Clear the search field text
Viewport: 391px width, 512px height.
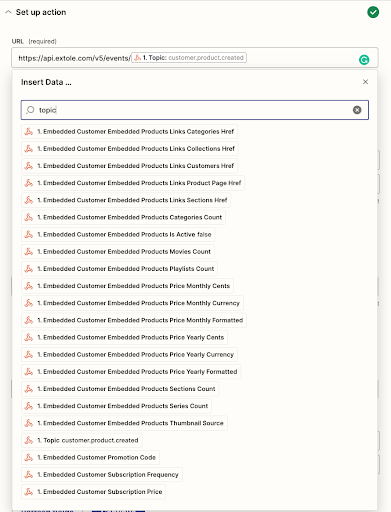357,110
